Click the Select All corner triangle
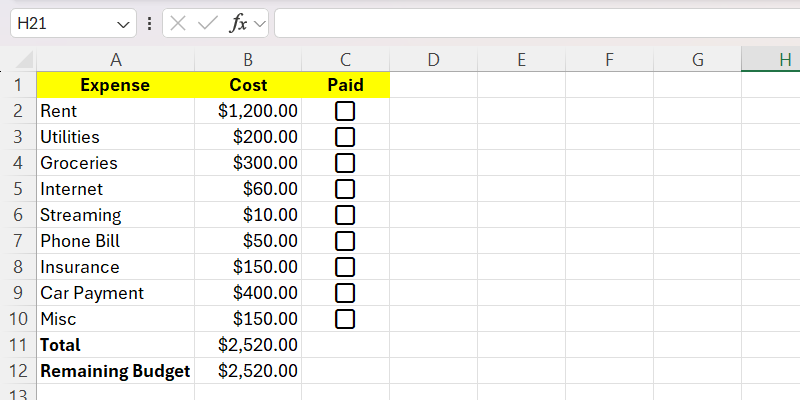The image size is (800, 400). pyautogui.click(x=25, y=60)
